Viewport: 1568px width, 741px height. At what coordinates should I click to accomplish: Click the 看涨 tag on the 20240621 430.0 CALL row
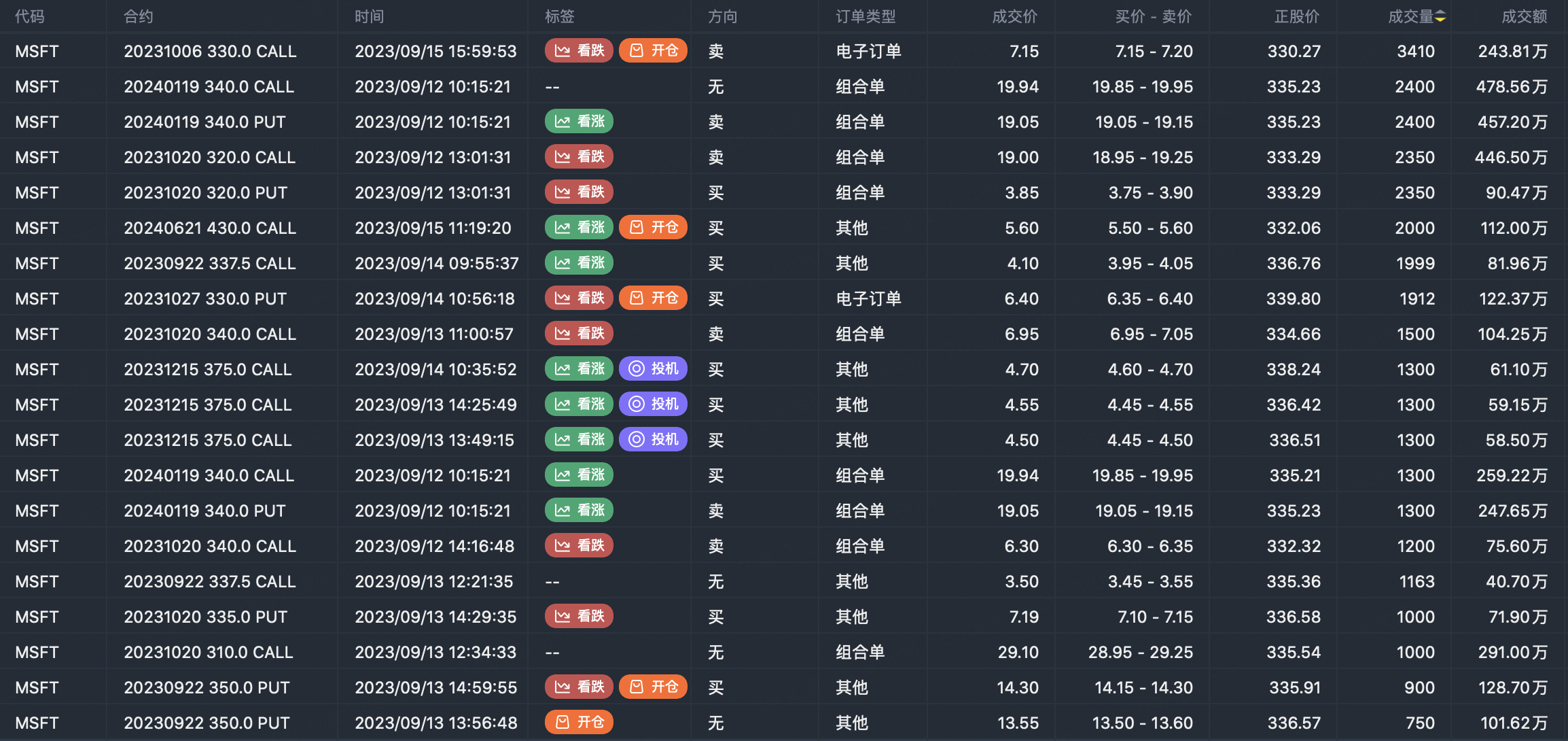tap(579, 228)
